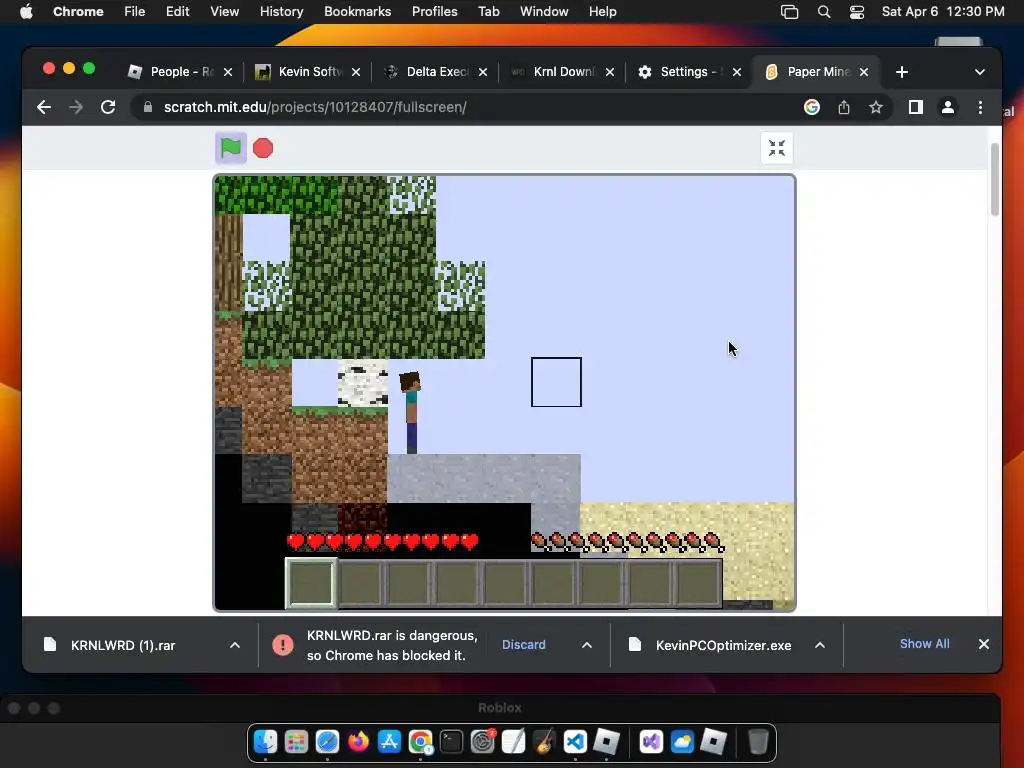1024x768 pixels.
Task: Open the Window menu
Action: [544, 12]
